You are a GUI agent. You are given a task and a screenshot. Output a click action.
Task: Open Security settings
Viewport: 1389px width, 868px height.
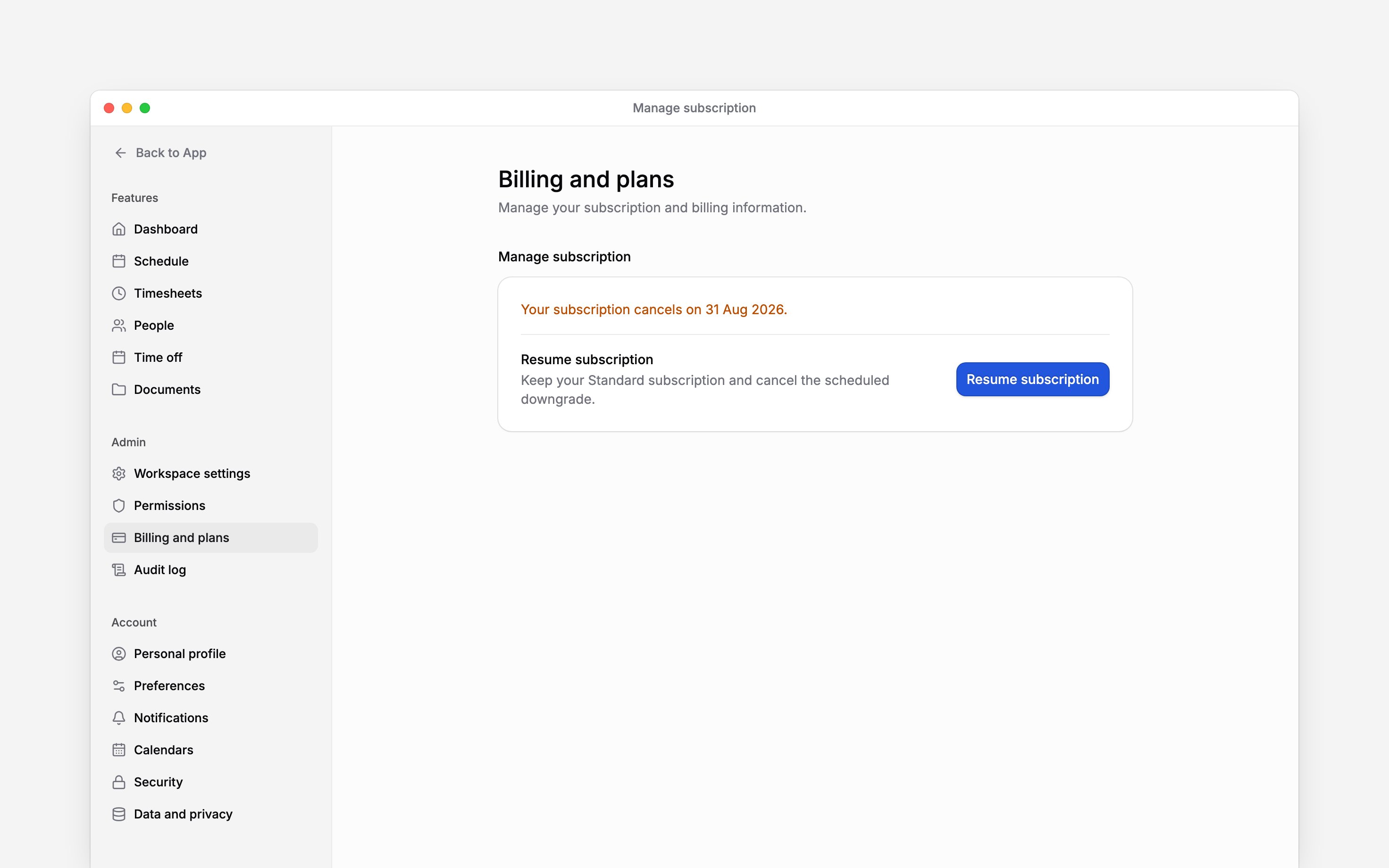[x=210, y=783]
